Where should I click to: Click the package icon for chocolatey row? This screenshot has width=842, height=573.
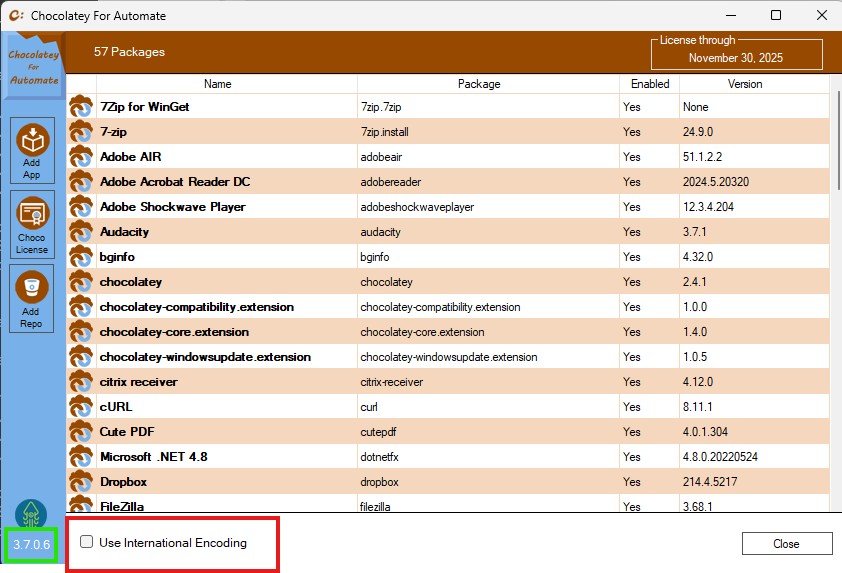81,282
